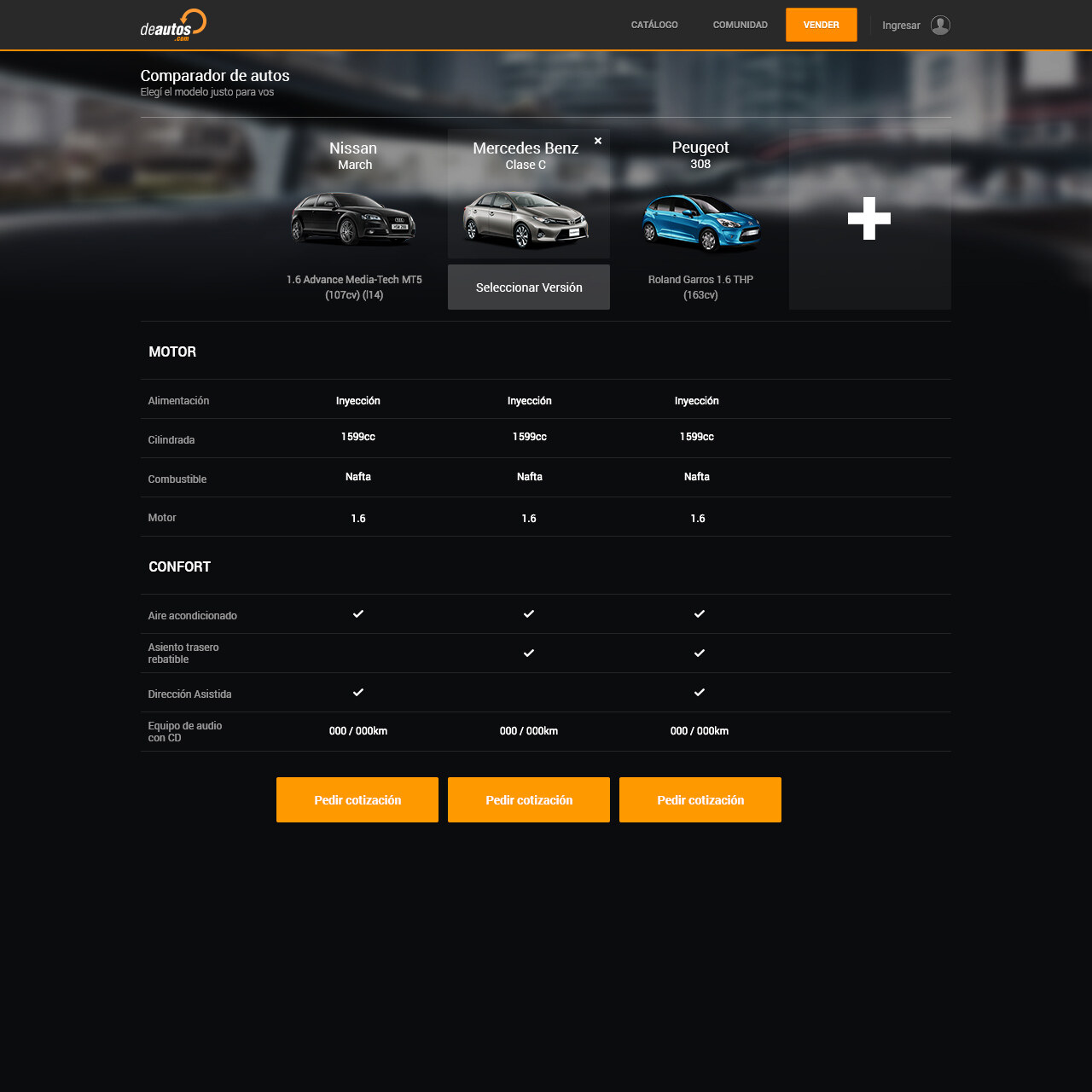Click the Dirección Asistida row label
The height and width of the screenshot is (1092, 1092).
pyautogui.click(x=189, y=694)
